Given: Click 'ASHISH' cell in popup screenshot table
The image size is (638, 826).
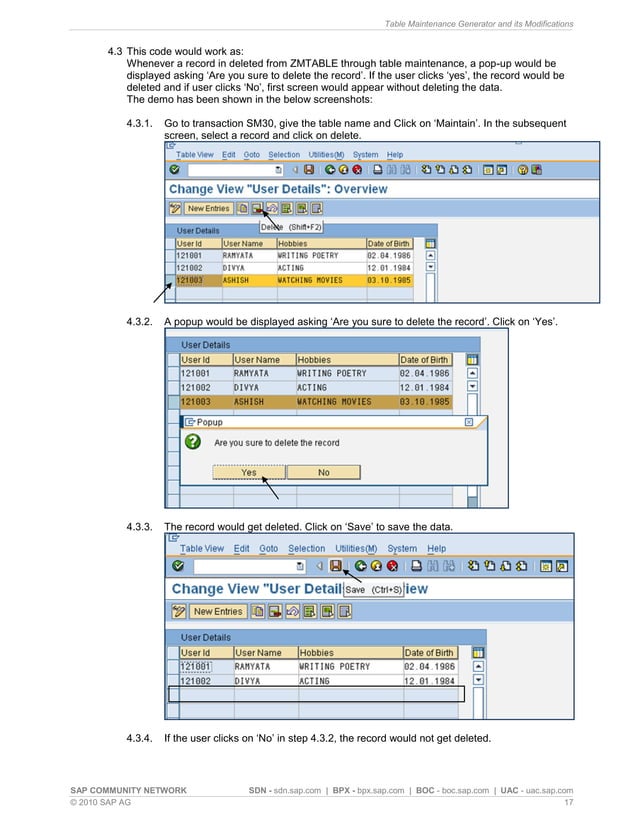Looking at the screenshot, I should pyautogui.click(x=264, y=402).
